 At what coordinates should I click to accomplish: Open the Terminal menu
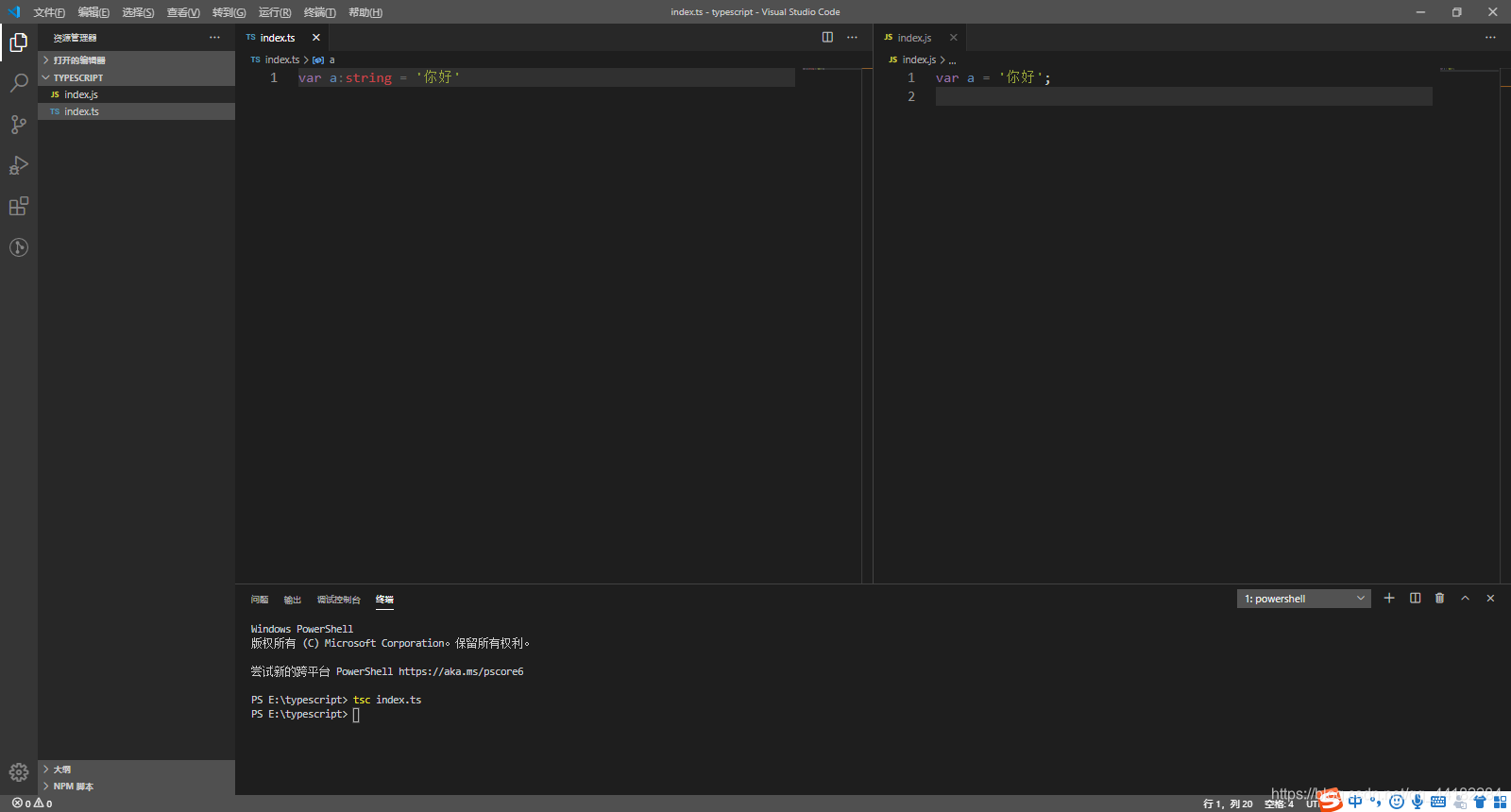tap(319, 12)
